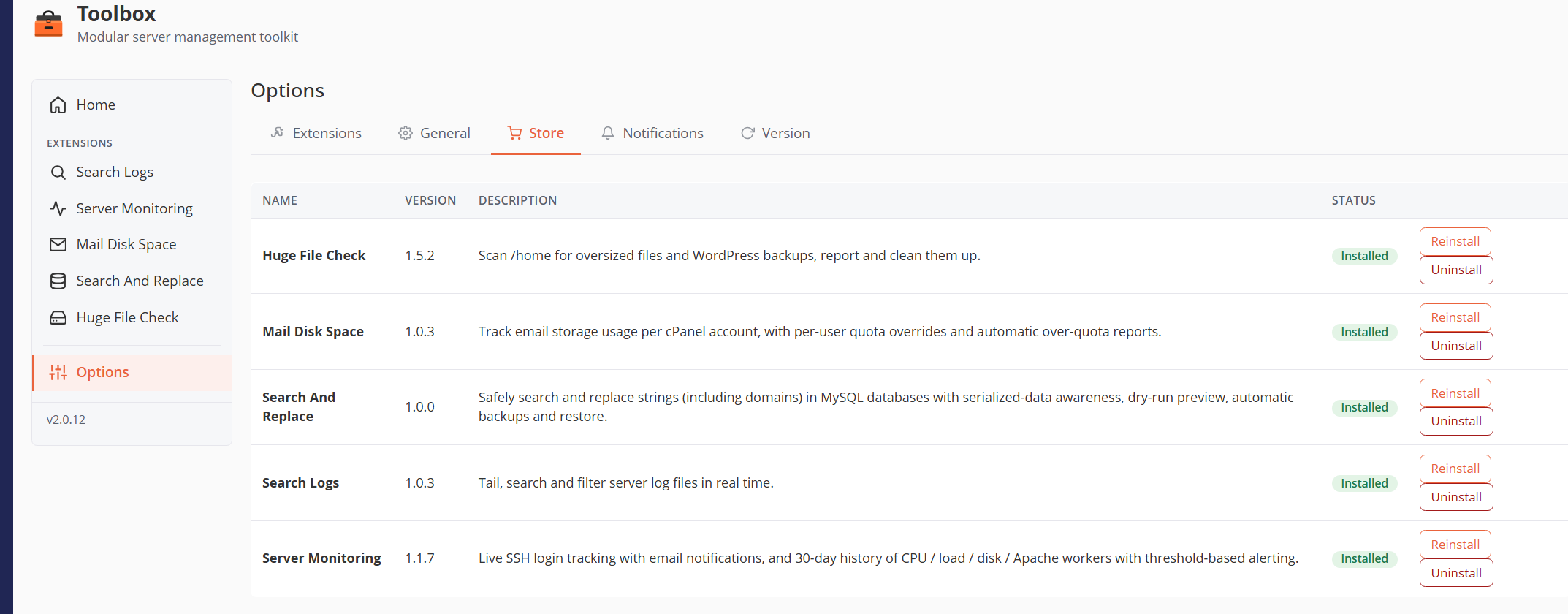Image resolution: width=1568 pixels, height=614 pixels.
Task: Open Search And Replace sidebar item
Action: pyautogui.click(x=132, y=281)
